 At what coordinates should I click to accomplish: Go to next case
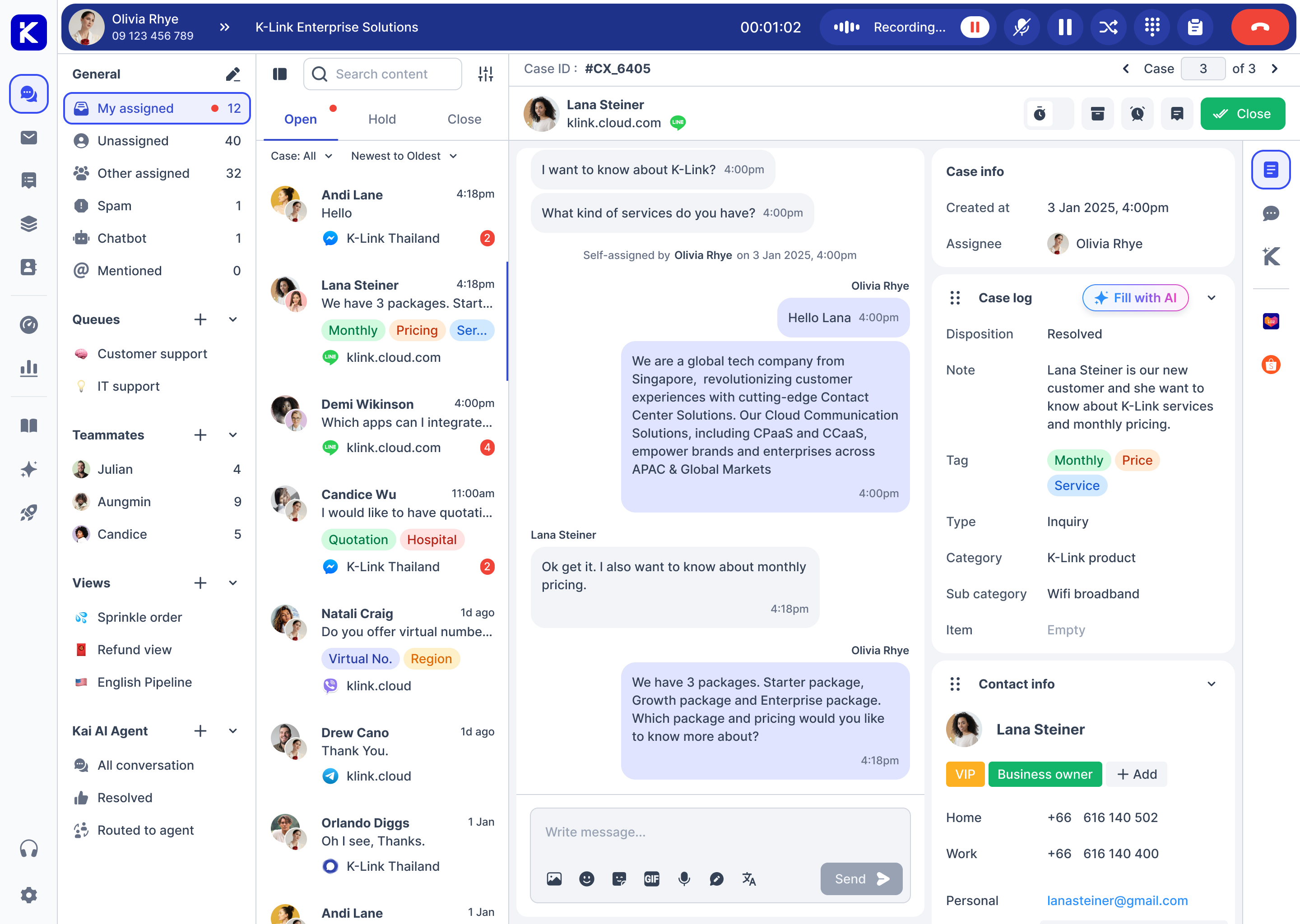coord(1274,69)
